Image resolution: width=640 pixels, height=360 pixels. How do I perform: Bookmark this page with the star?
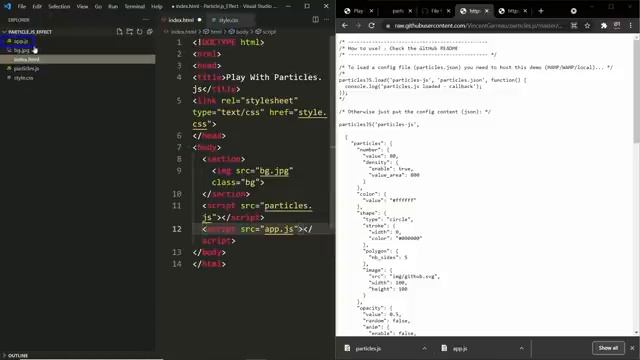point(587,26)
